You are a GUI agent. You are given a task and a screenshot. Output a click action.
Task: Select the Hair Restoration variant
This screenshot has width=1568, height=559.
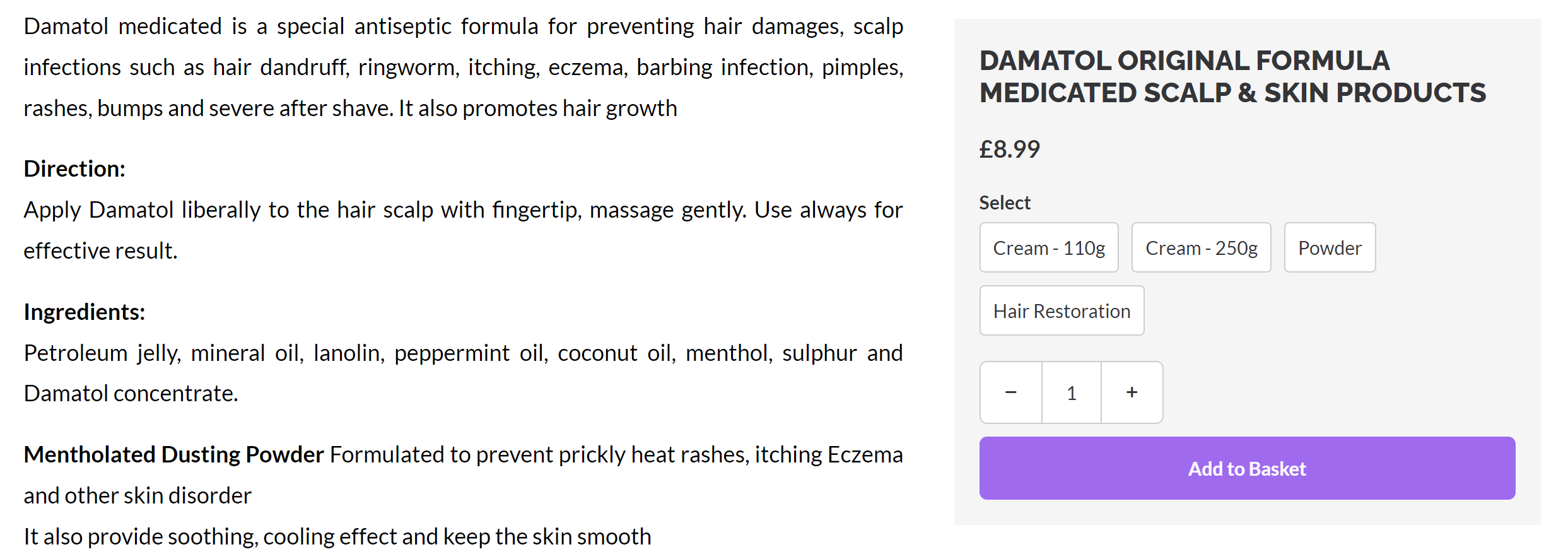[1062, 310]
